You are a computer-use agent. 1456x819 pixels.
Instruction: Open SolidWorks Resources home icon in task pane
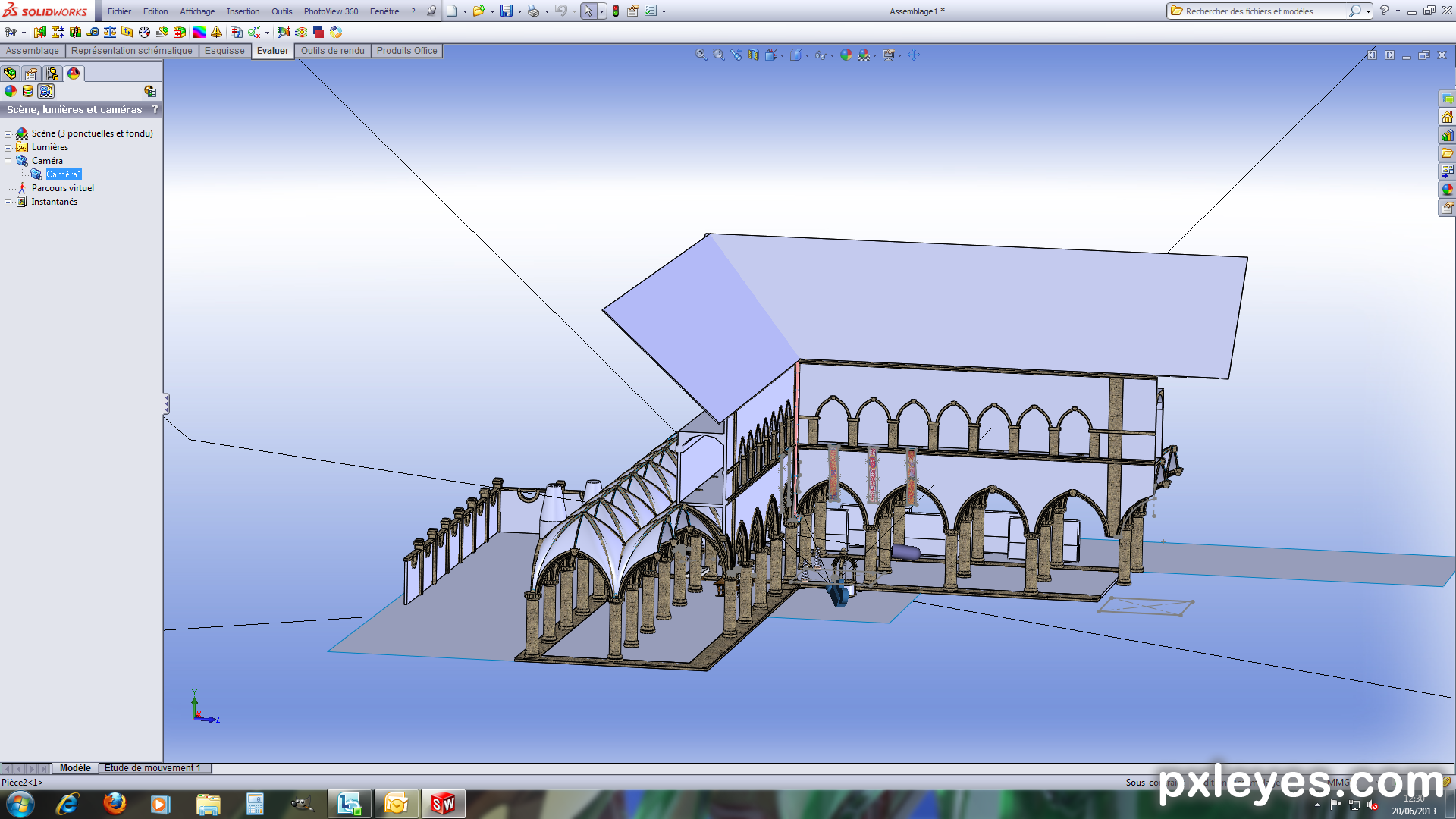[1447, 117]
